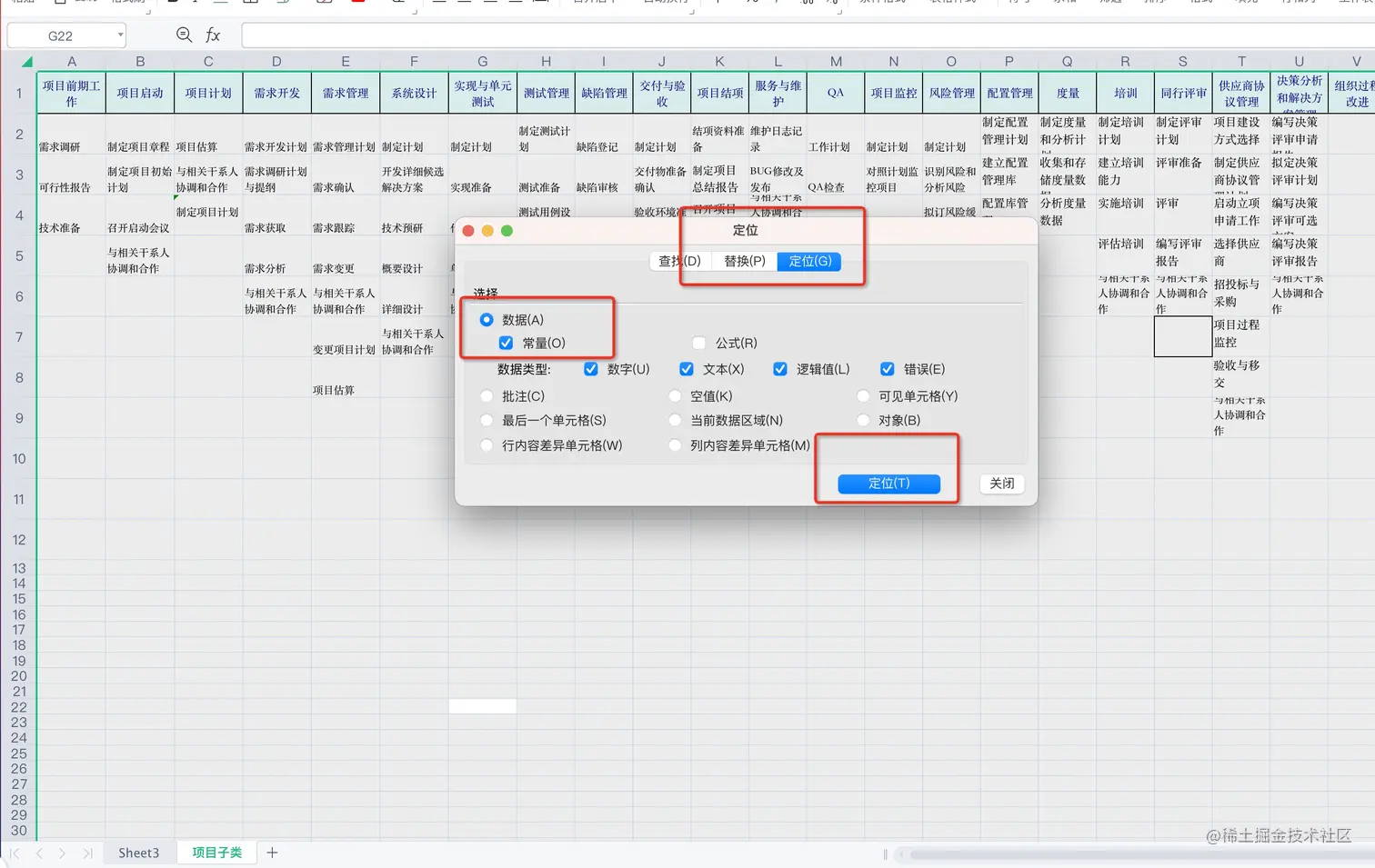The width and height of the screenshot is (1375, 868).
Task: Click header cell 项目前期工作
Action: (x=71, y=94)
